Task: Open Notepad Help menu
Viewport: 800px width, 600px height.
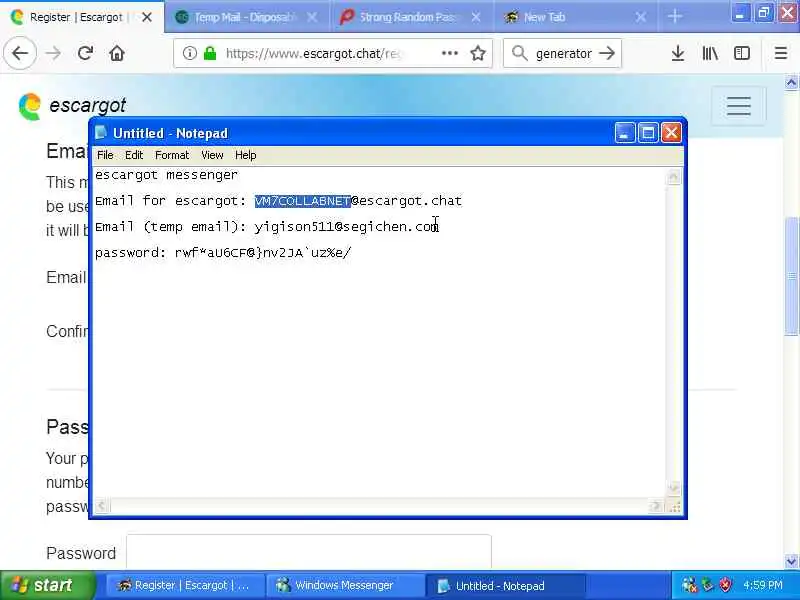Action: click(245, 155)
